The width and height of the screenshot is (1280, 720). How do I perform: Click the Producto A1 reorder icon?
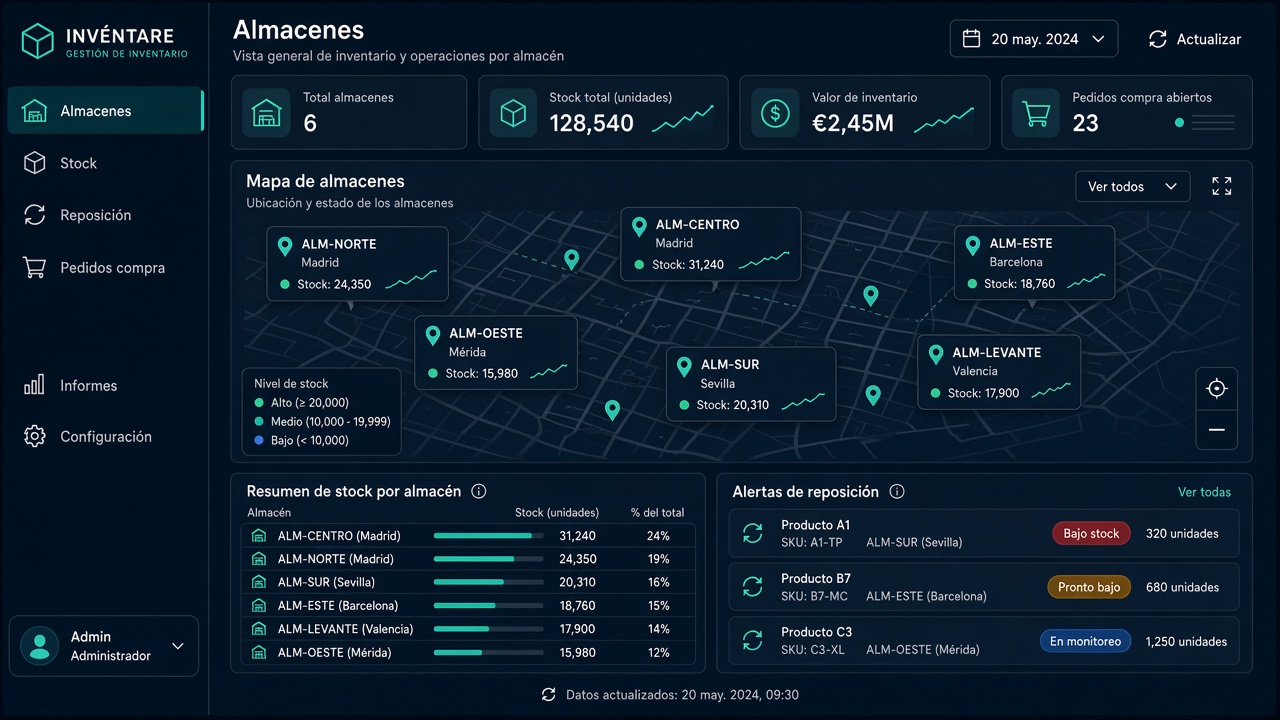click(x=753, y=534)
